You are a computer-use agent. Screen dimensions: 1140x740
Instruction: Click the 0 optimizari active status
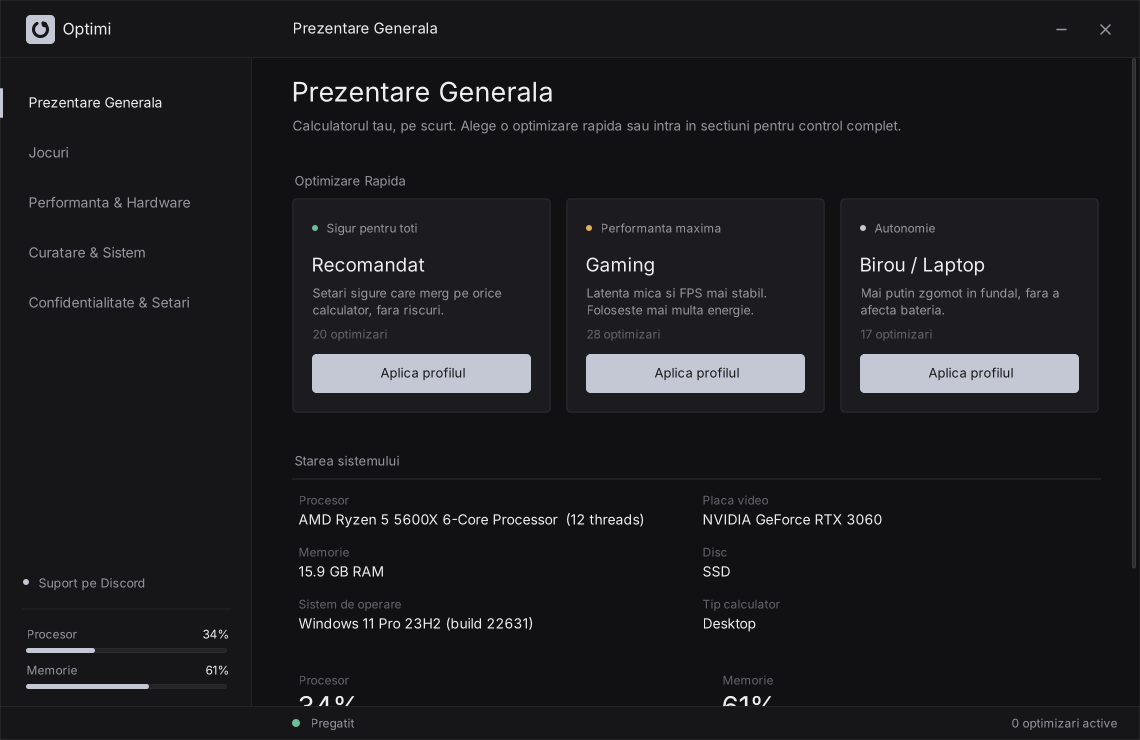coord(1064,723)
